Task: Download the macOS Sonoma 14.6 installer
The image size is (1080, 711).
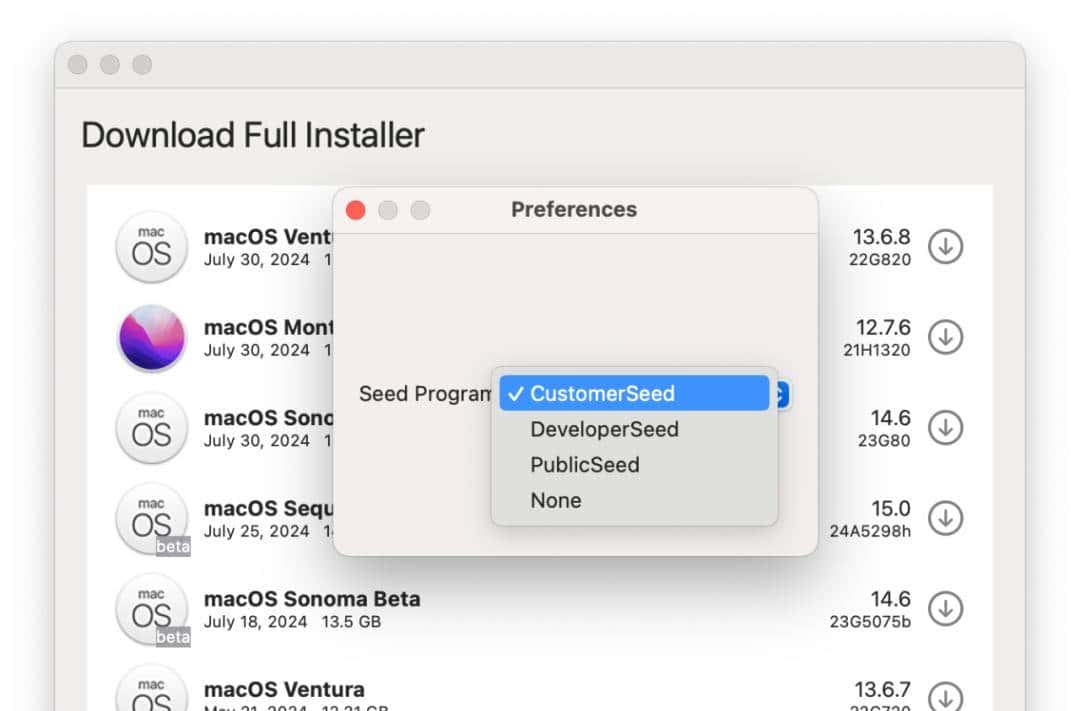Action: pos(946,428)
